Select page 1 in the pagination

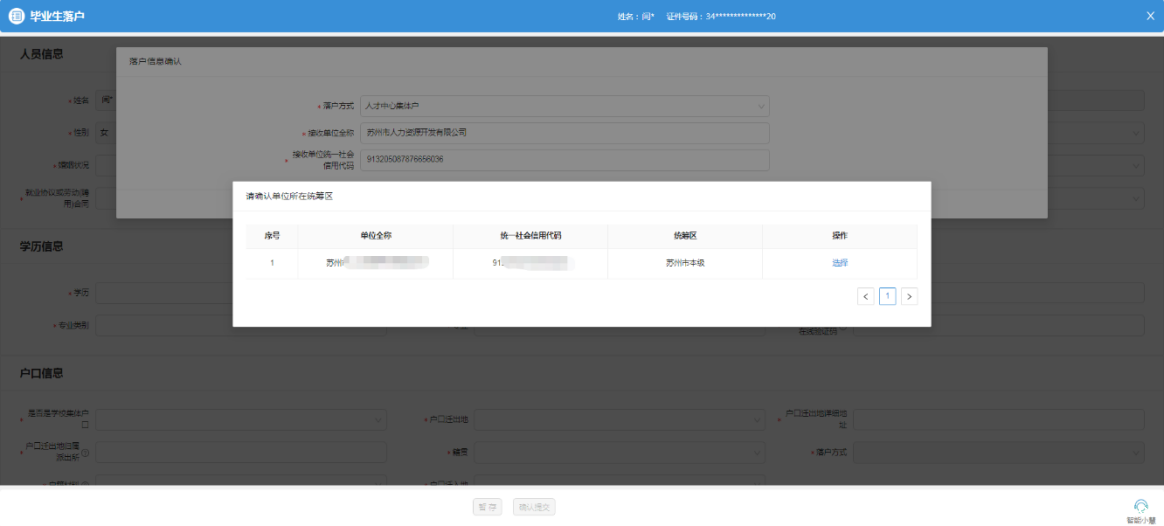click(887, 296)
